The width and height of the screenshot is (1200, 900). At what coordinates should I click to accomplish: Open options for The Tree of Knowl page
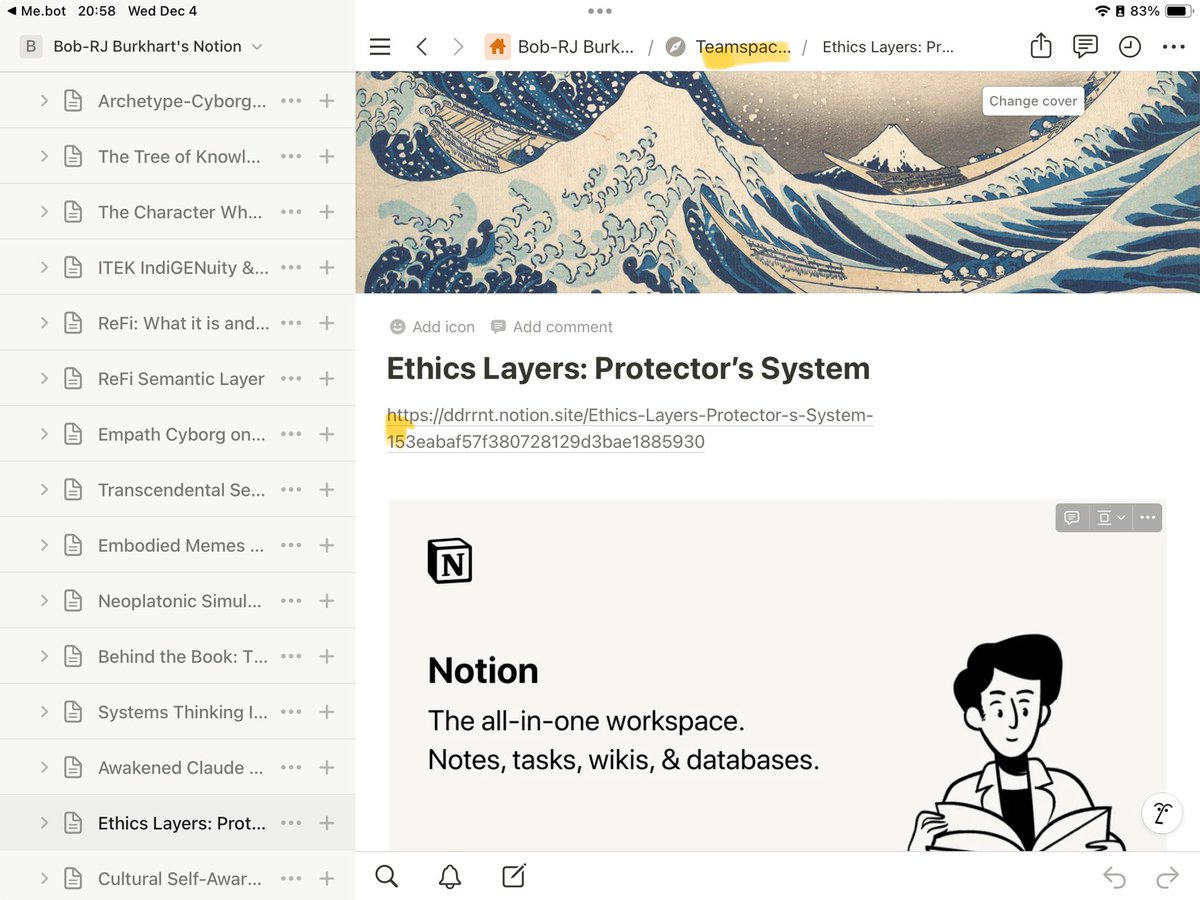(291, 156)
